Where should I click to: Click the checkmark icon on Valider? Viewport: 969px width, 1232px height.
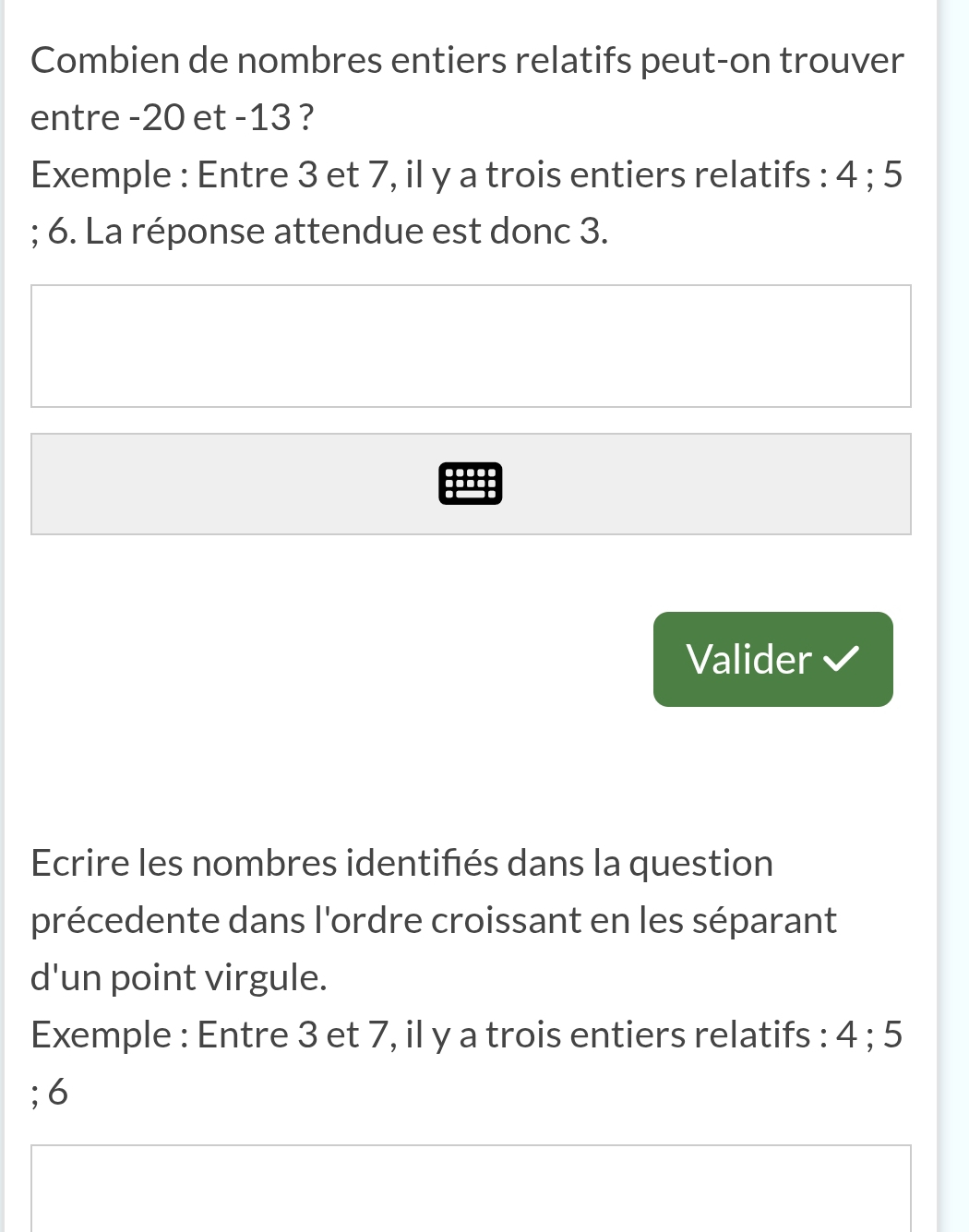coord(841,659)
